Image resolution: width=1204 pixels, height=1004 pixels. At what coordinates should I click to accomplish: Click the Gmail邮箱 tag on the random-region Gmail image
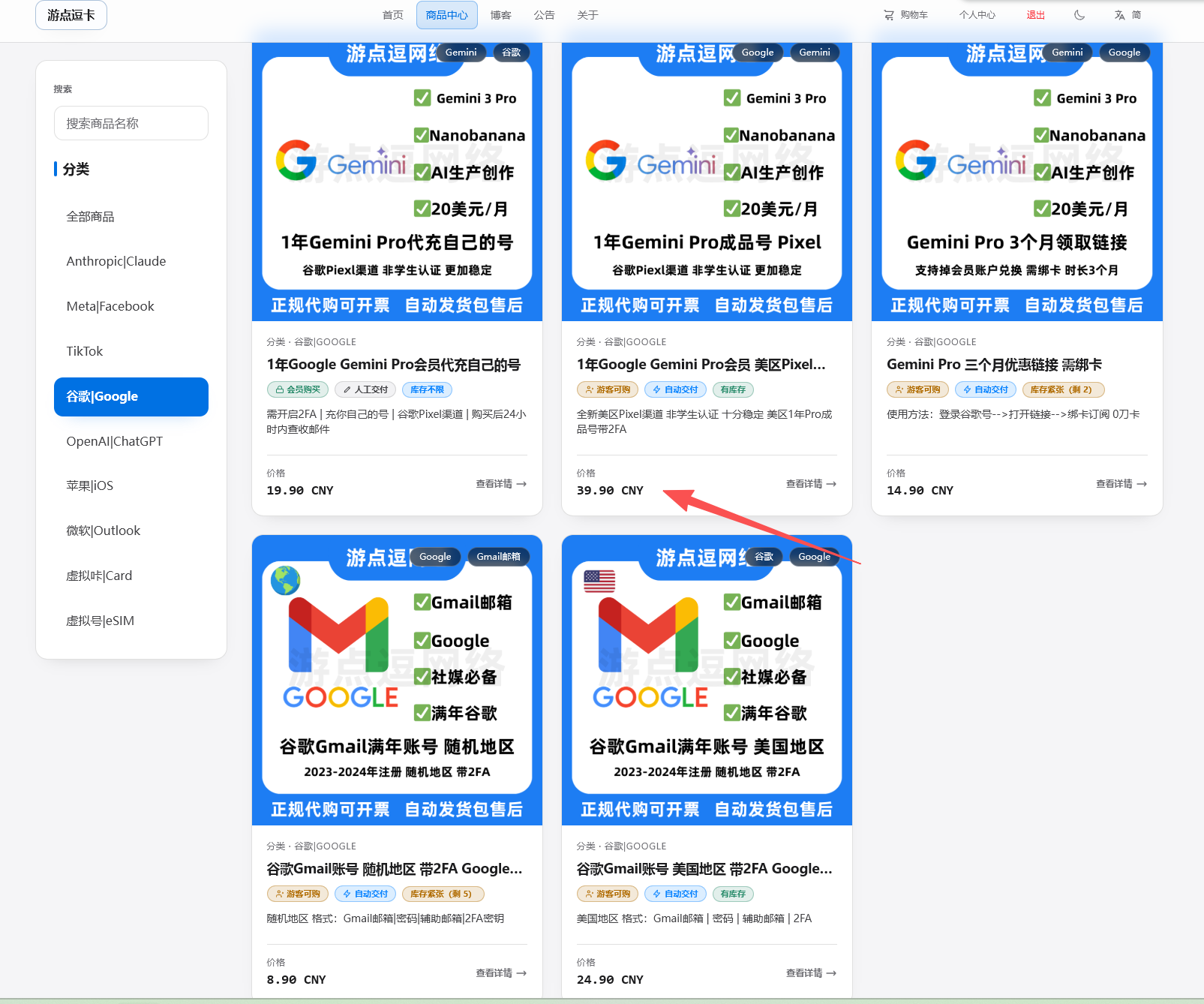click(x=498, y=557)
